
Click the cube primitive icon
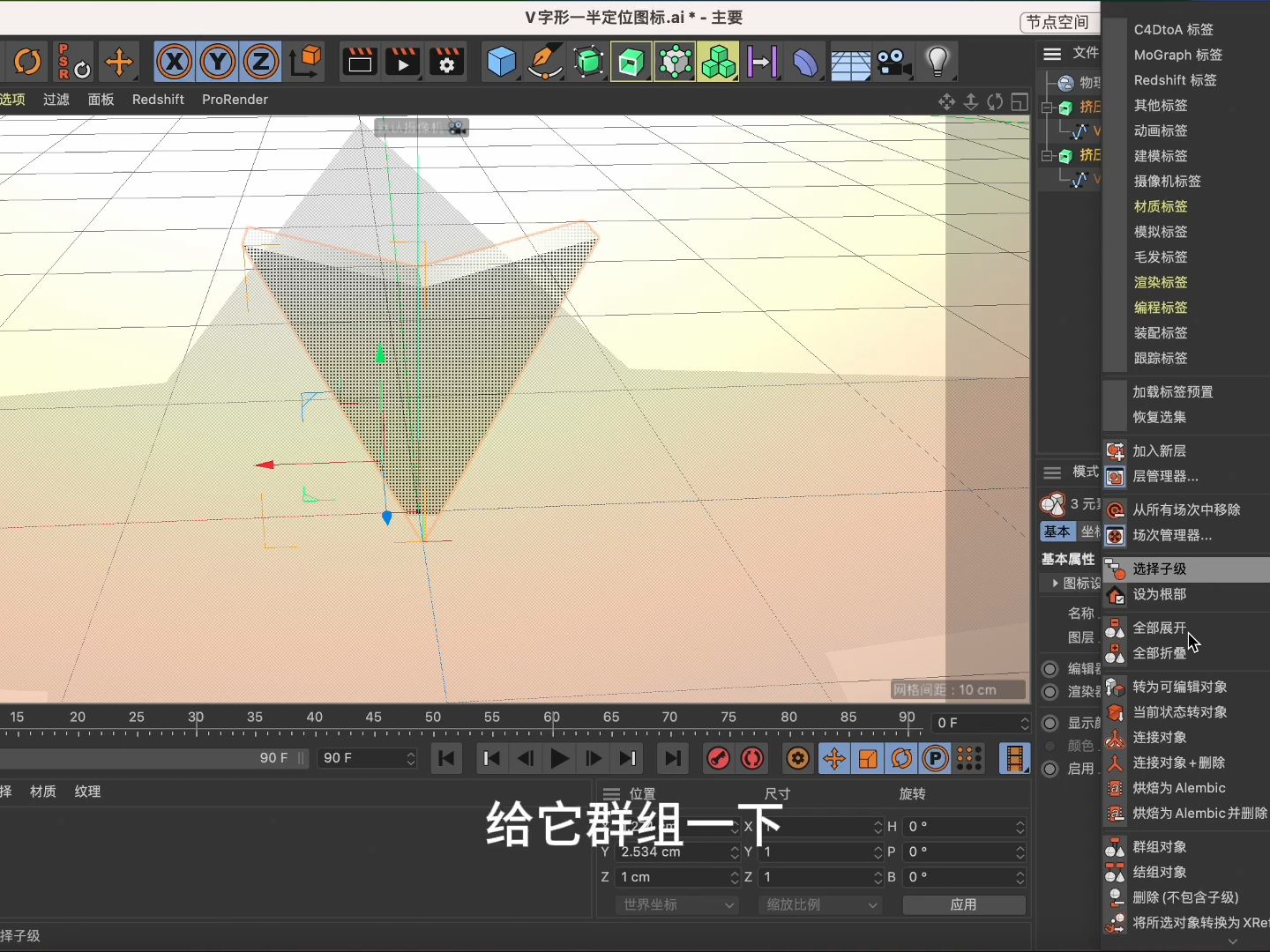point(501,62)
